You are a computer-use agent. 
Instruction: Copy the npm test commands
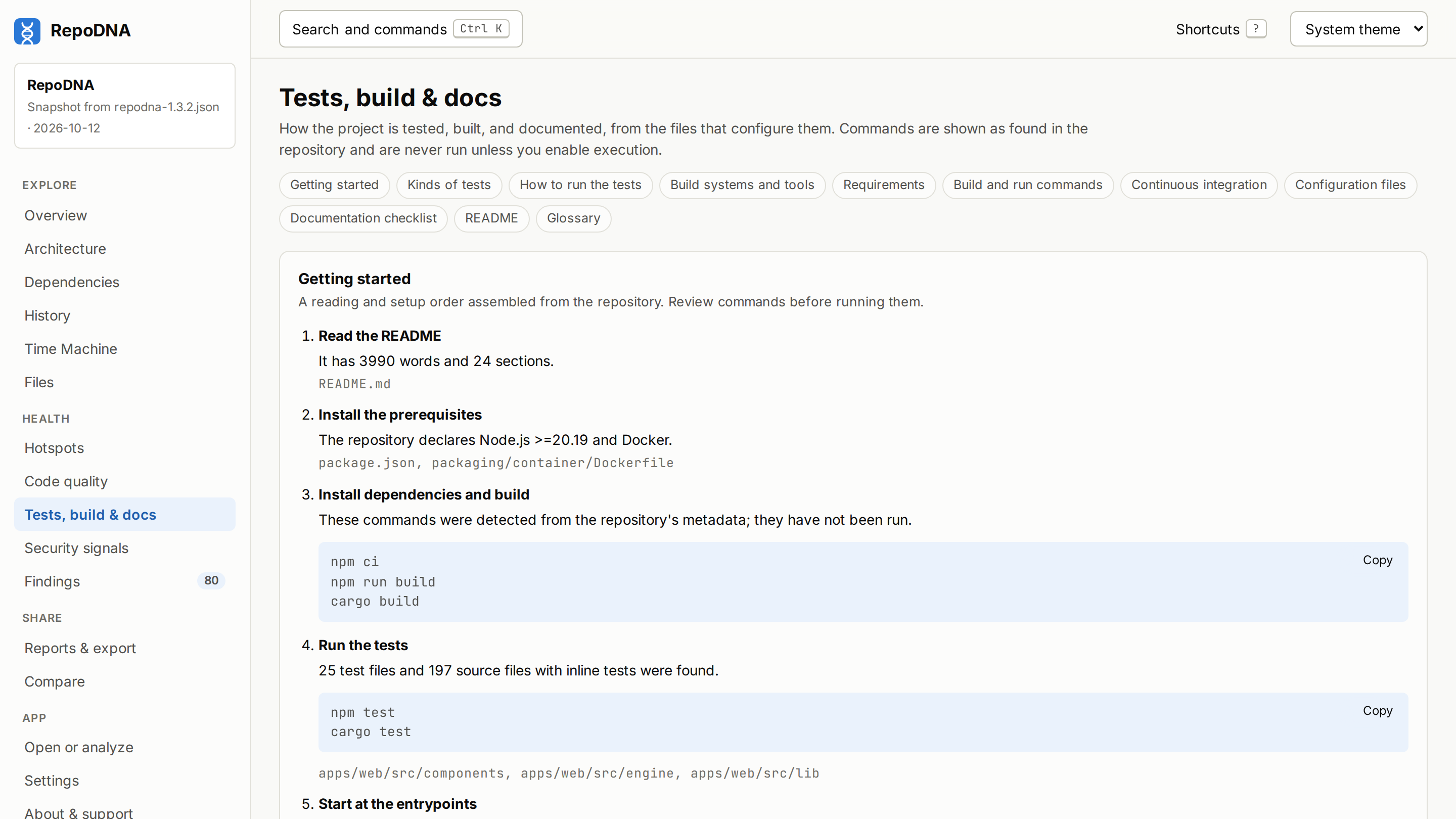[1377, 710]
